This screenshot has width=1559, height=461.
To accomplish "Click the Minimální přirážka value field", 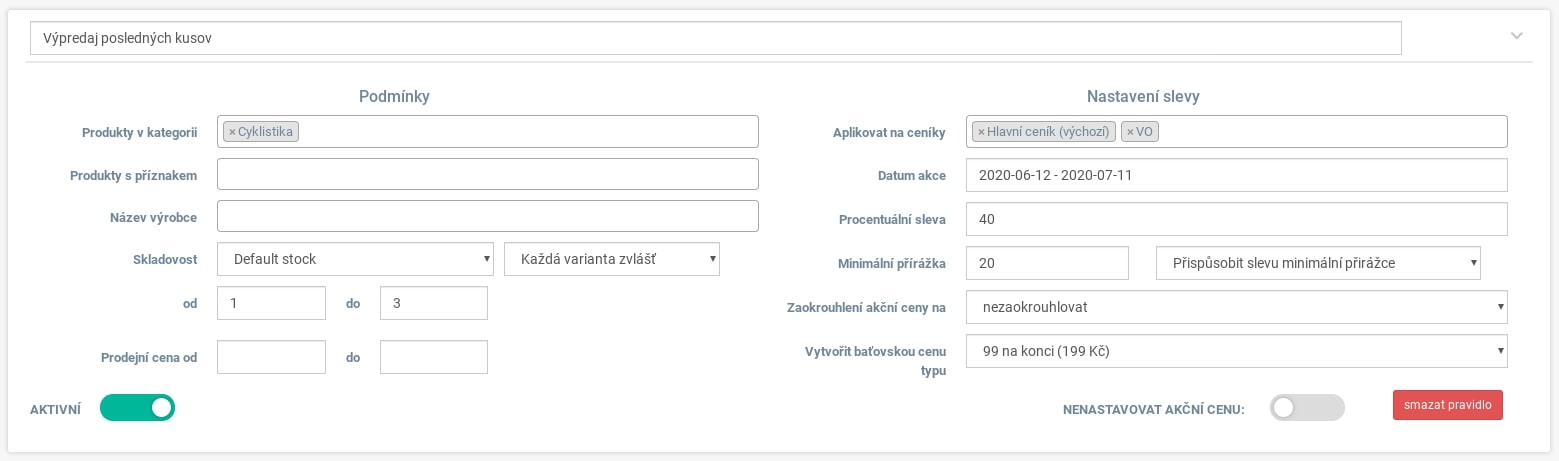I will coord(1048,263).
